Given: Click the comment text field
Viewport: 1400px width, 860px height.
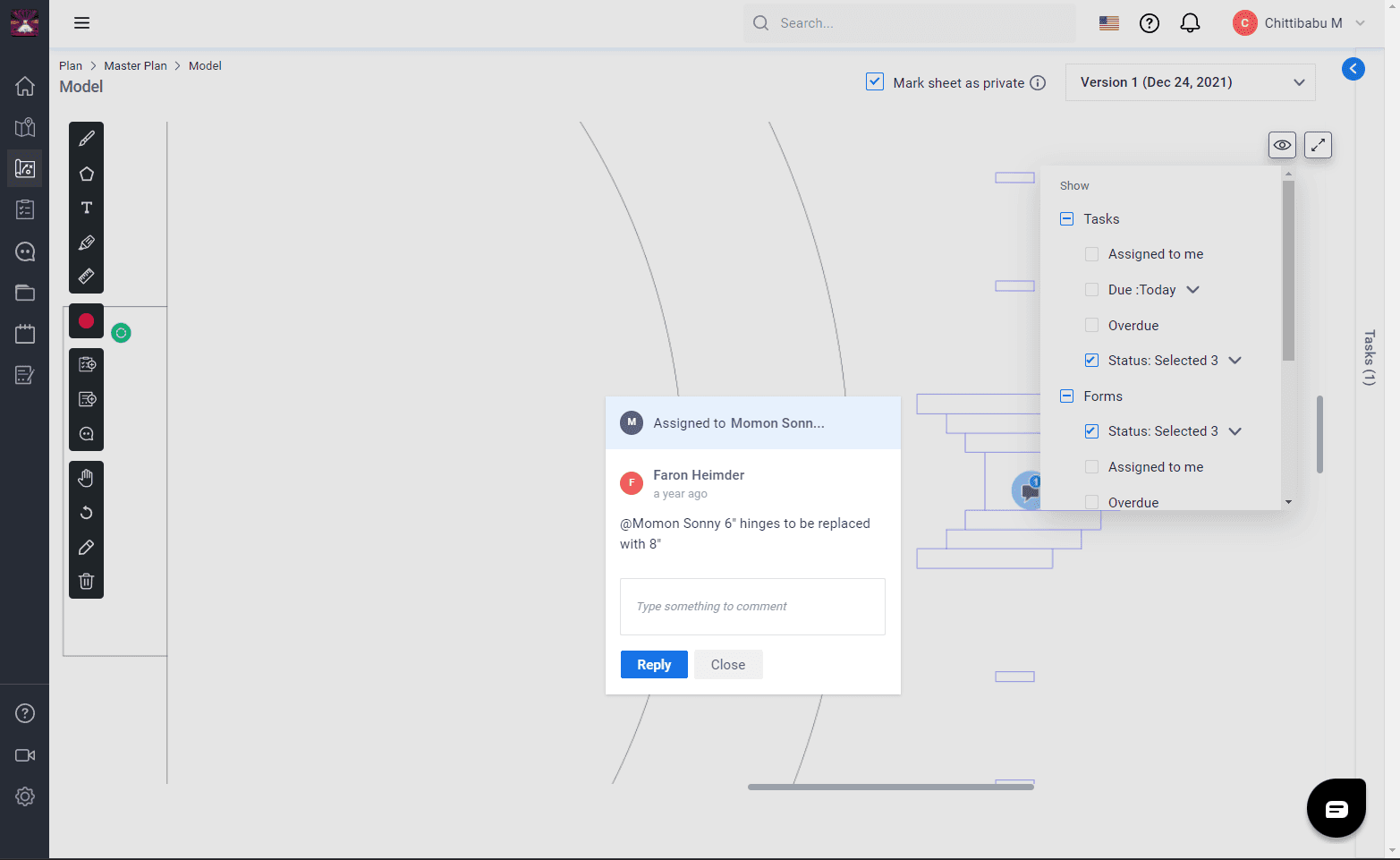Looking at the screenshot, I should pyautogui.click(x=752, y=607).
